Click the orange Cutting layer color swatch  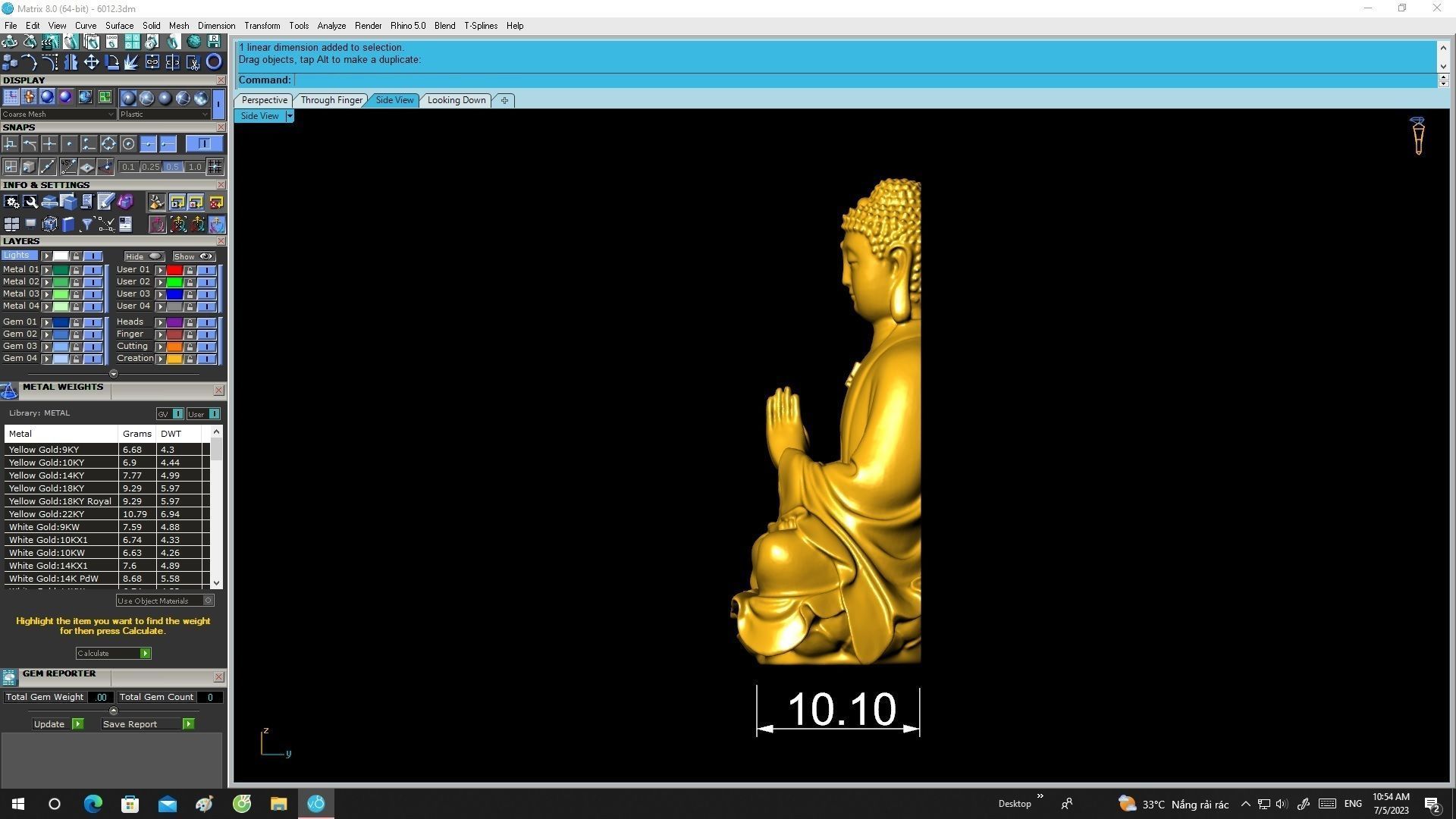point(174,347)
